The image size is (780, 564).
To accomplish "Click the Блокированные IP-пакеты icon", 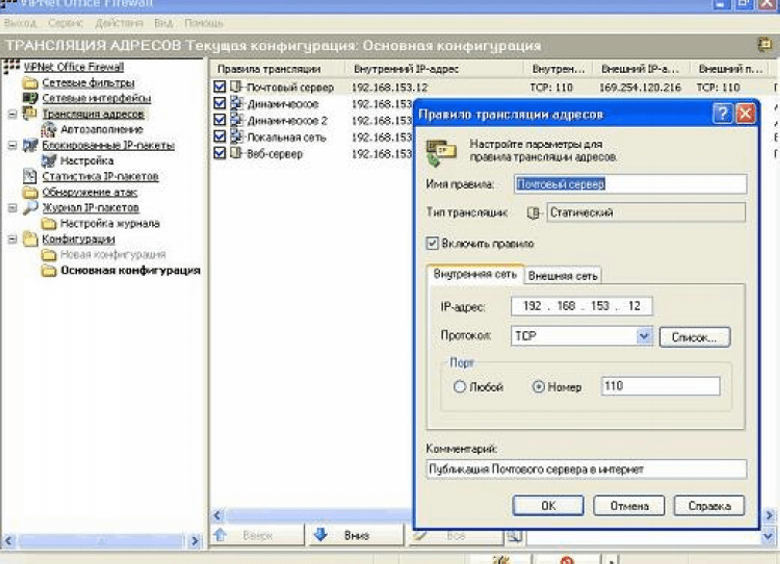I will pyautogui.click(x=30, y=145).
